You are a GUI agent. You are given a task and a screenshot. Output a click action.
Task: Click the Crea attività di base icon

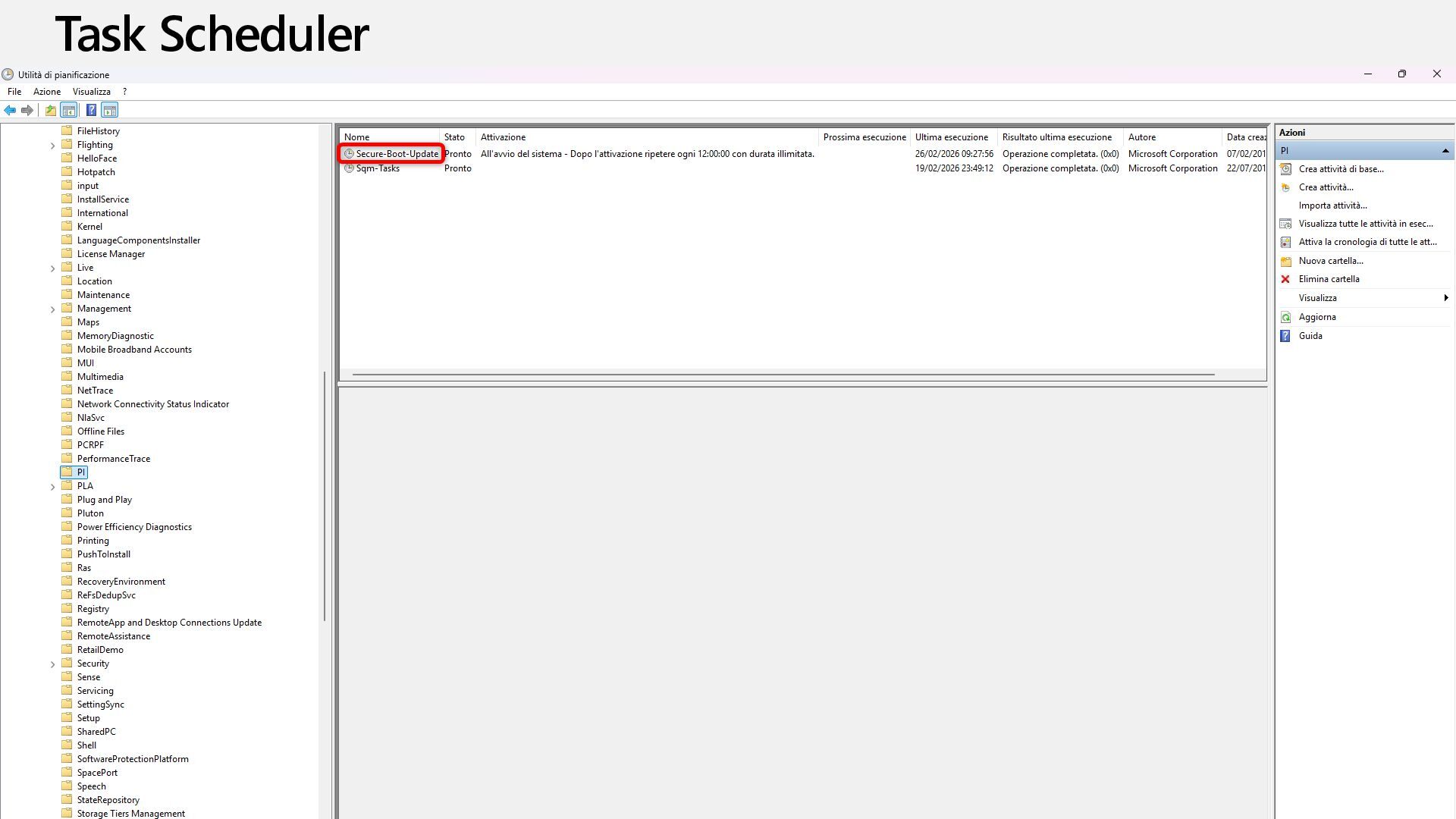pos(1285,169)
